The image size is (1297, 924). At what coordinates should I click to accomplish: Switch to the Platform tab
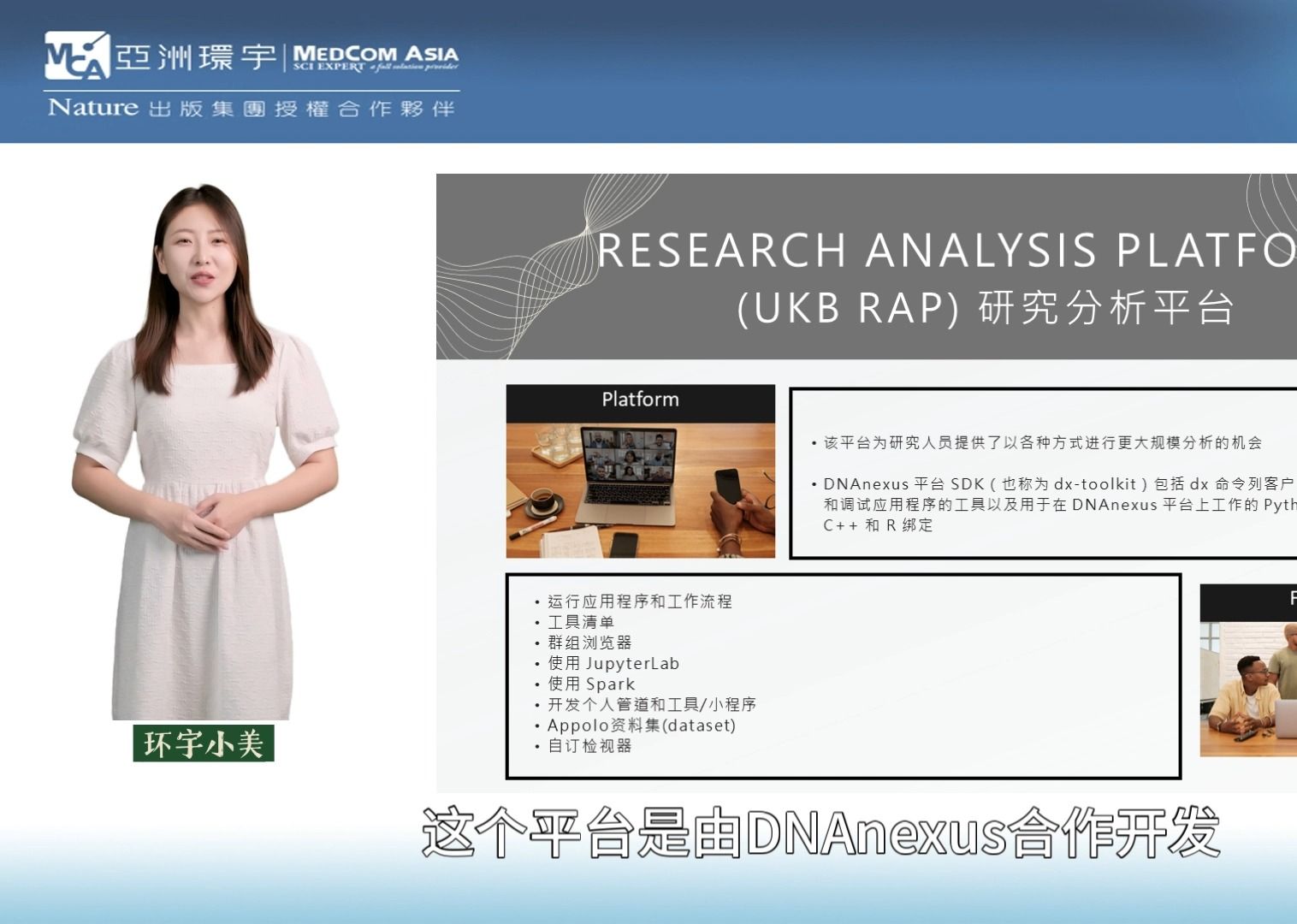[x=639, y=398]
